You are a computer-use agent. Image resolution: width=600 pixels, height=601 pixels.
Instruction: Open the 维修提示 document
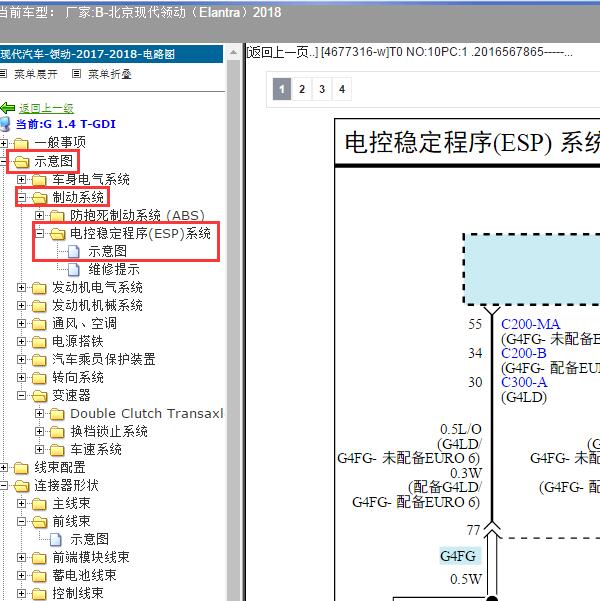click(114, 269)
